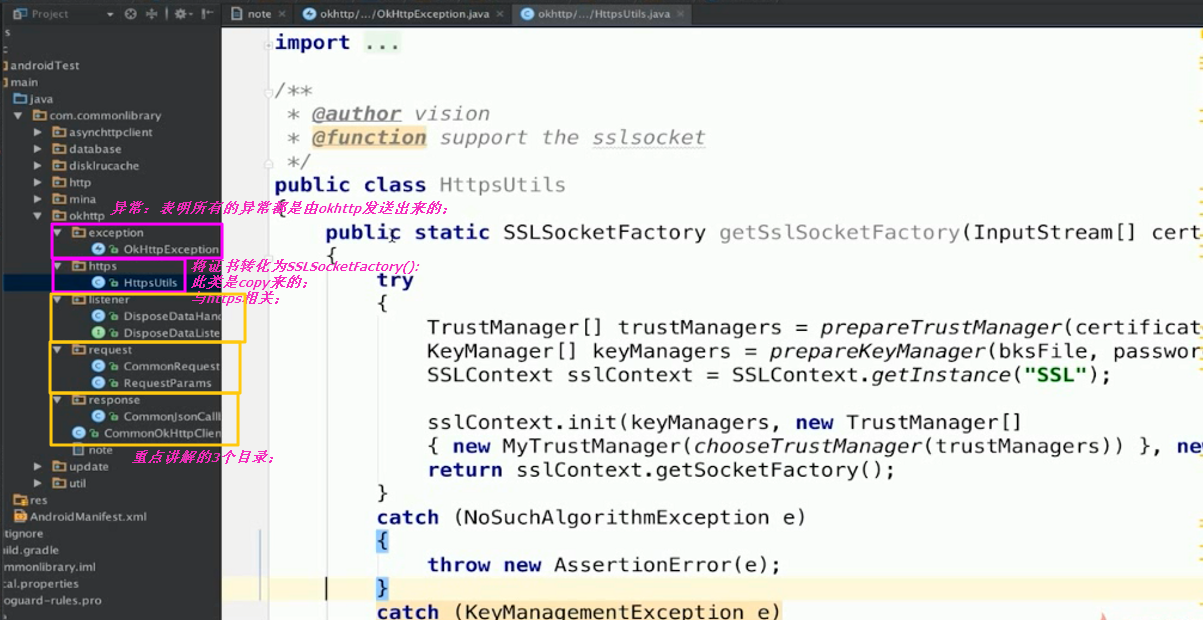Expand the database package
The width and height of the screenshot is (1203, 620).
click(x=38, y=149)
